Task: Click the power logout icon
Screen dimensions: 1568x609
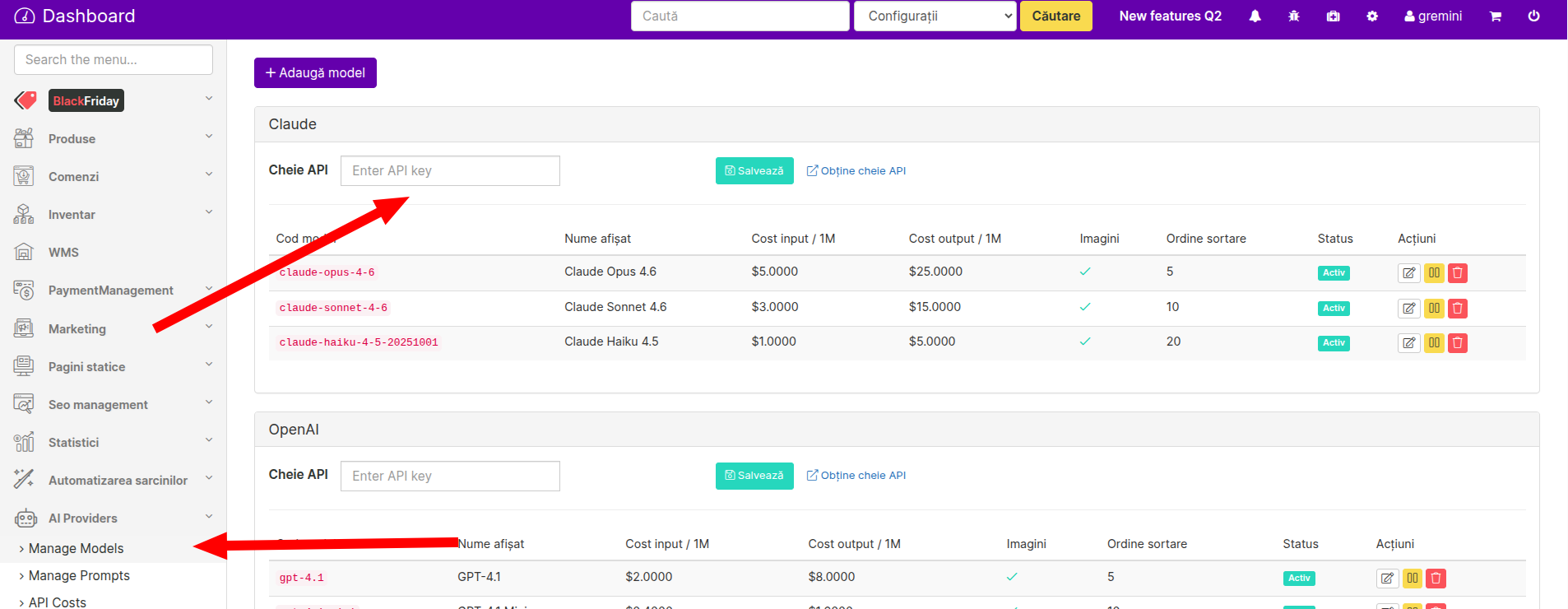Action: (1534, 16)
